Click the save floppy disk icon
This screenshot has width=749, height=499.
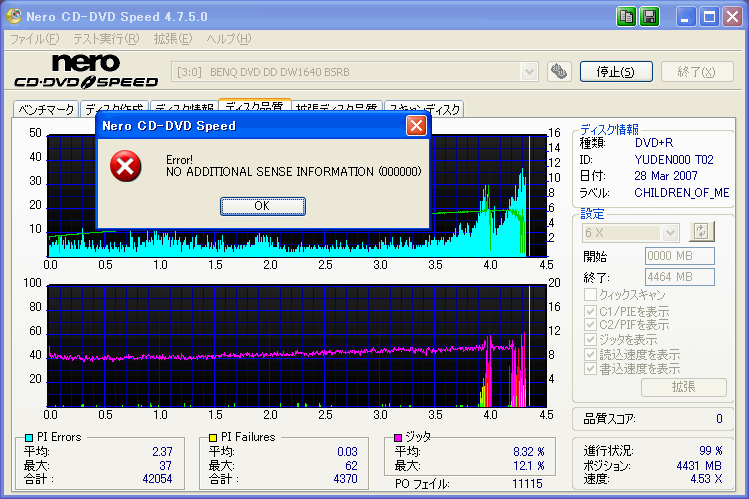649,17
